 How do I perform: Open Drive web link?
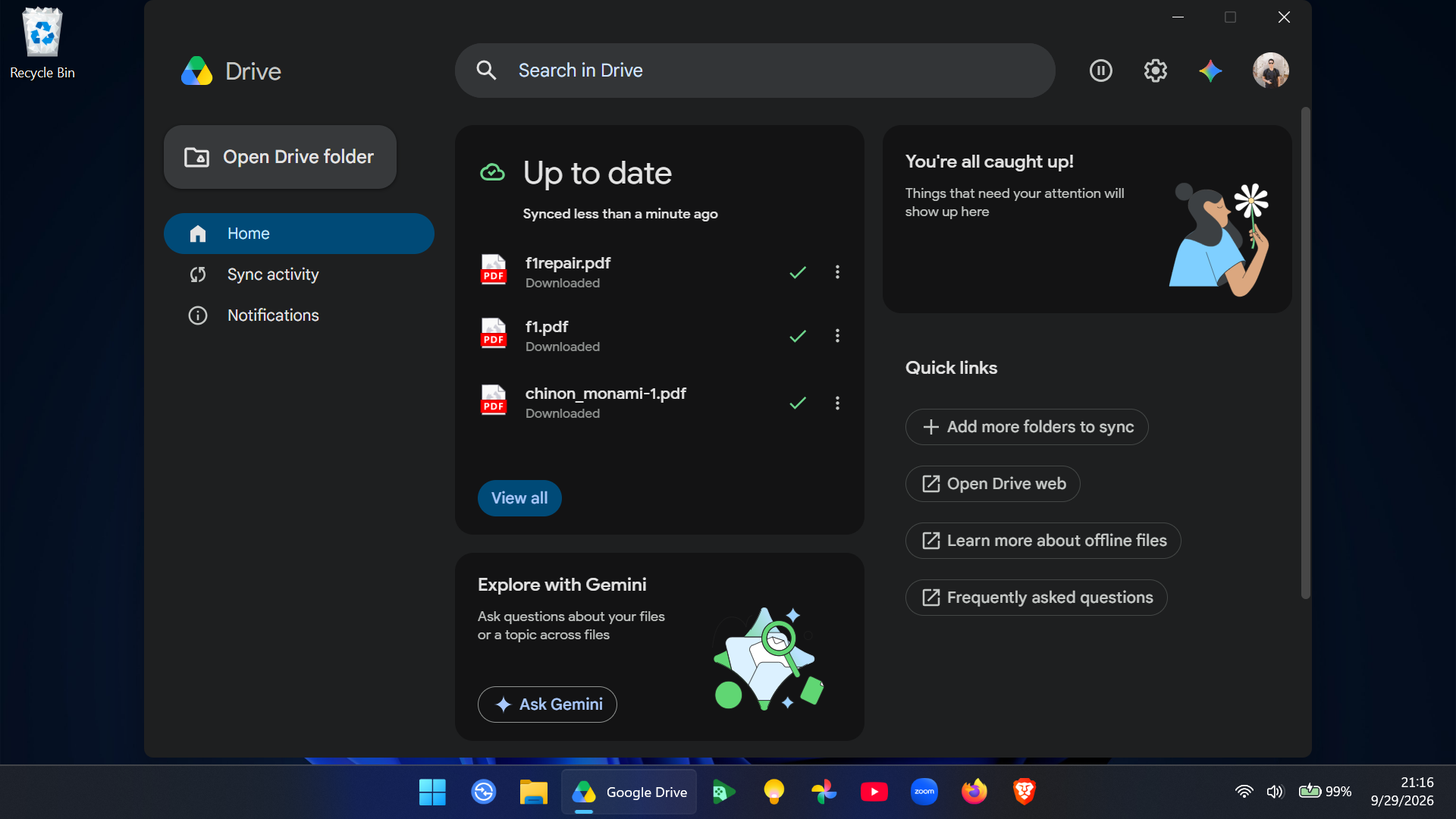point(993,484)
